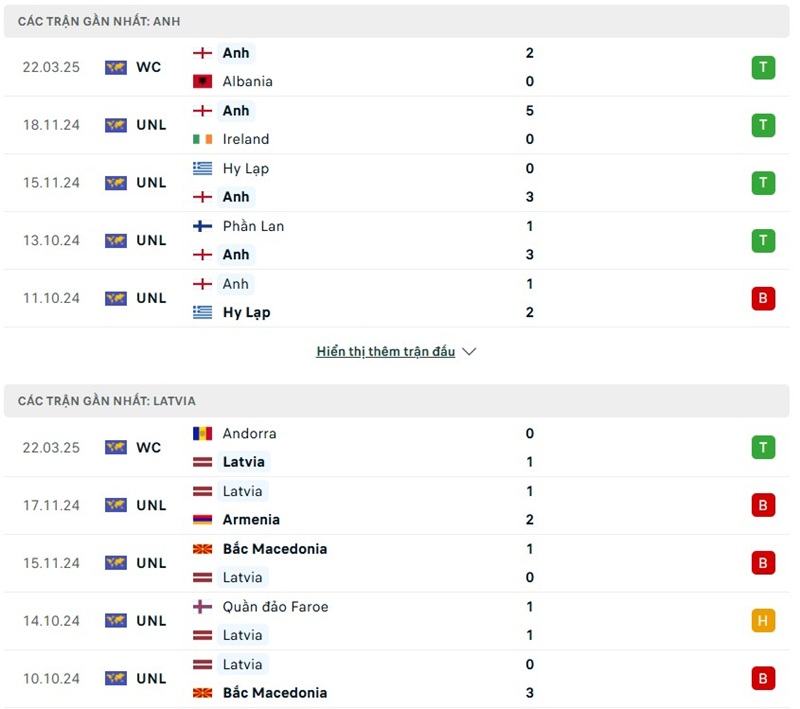Viewport: 800px width, 709px height.
Task: Click the WC competition icon for 22.03.25 Anh match
Action: [116, 67]
